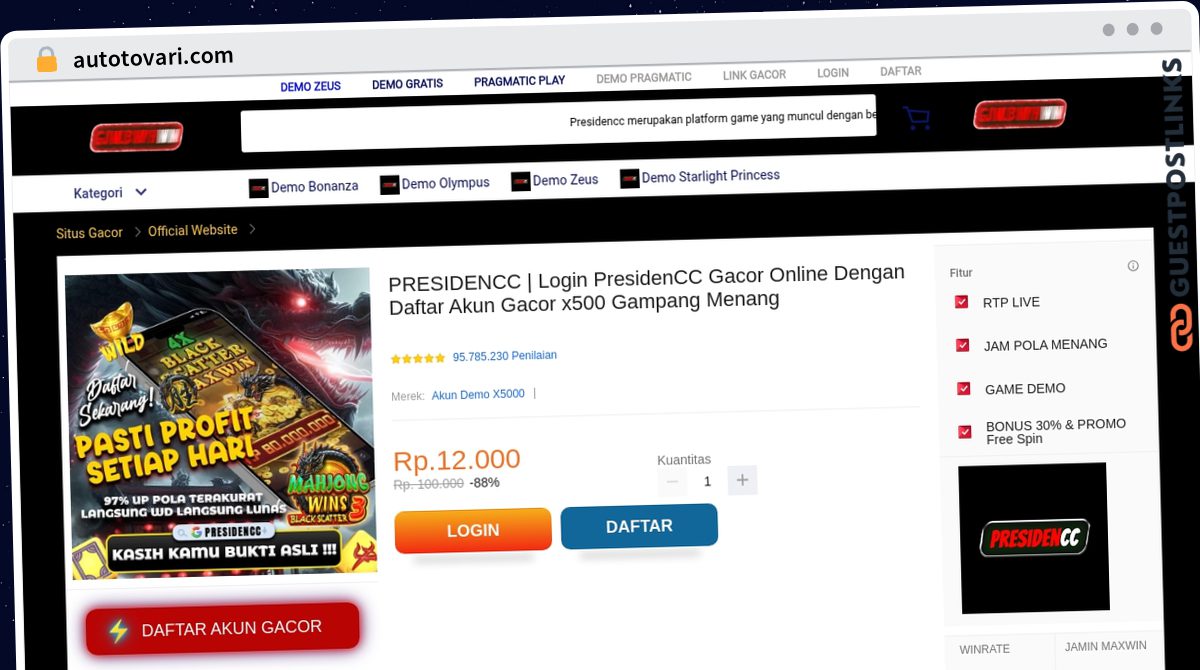Click the red logo in the header left
The height and width of the screenshot is (670, 1200).
click(136, 137)
